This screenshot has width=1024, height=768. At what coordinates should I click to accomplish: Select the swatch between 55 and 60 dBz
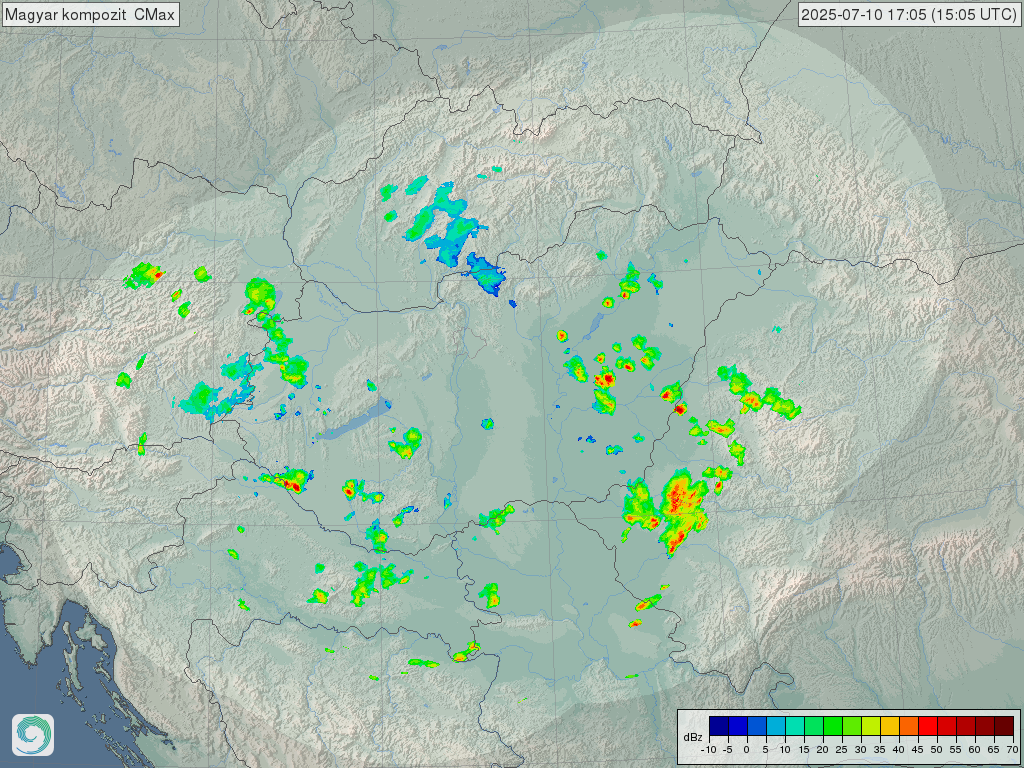(x=966, y=726)
